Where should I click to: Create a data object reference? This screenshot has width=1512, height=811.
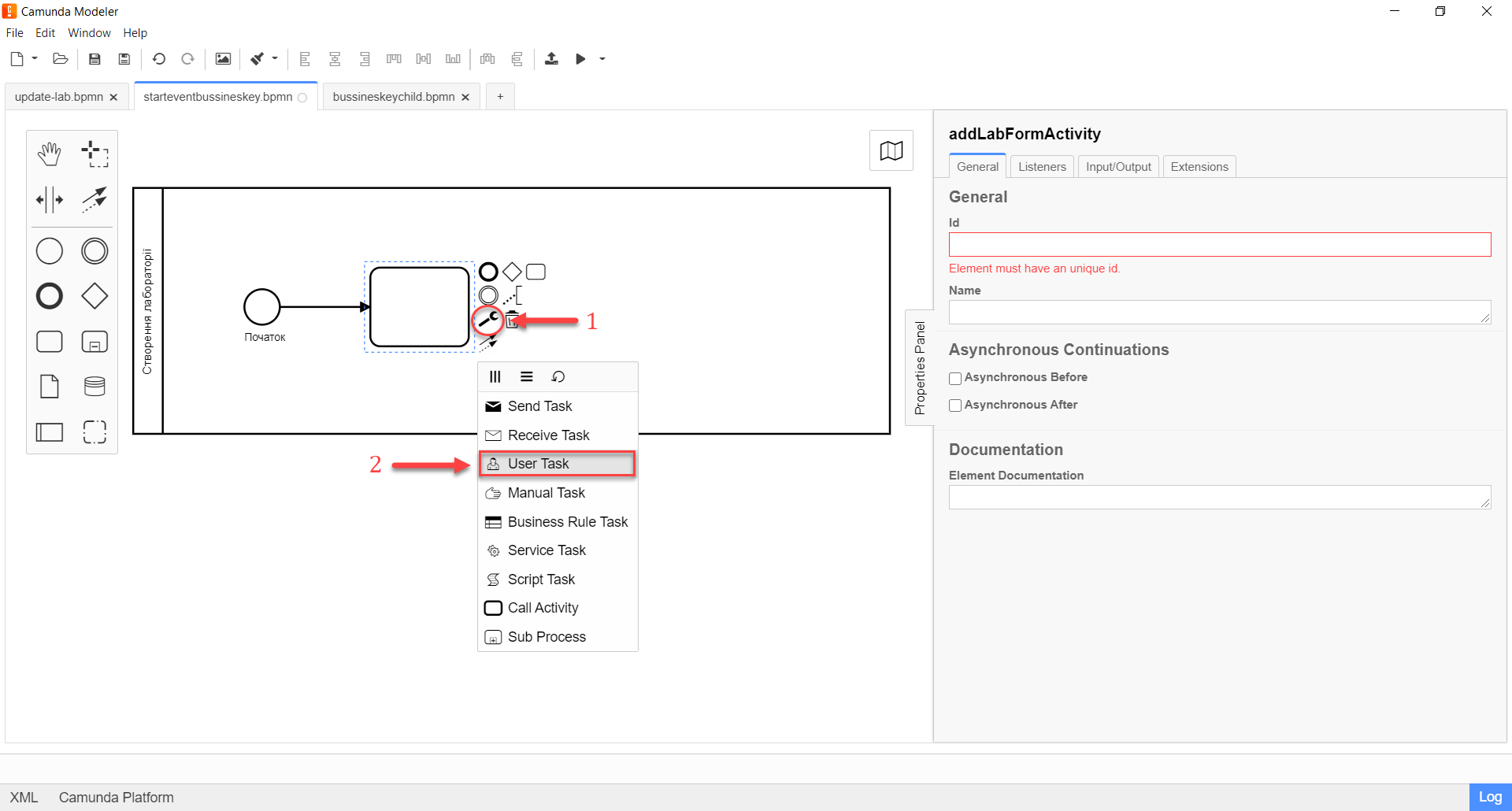(x=50, y=387)
